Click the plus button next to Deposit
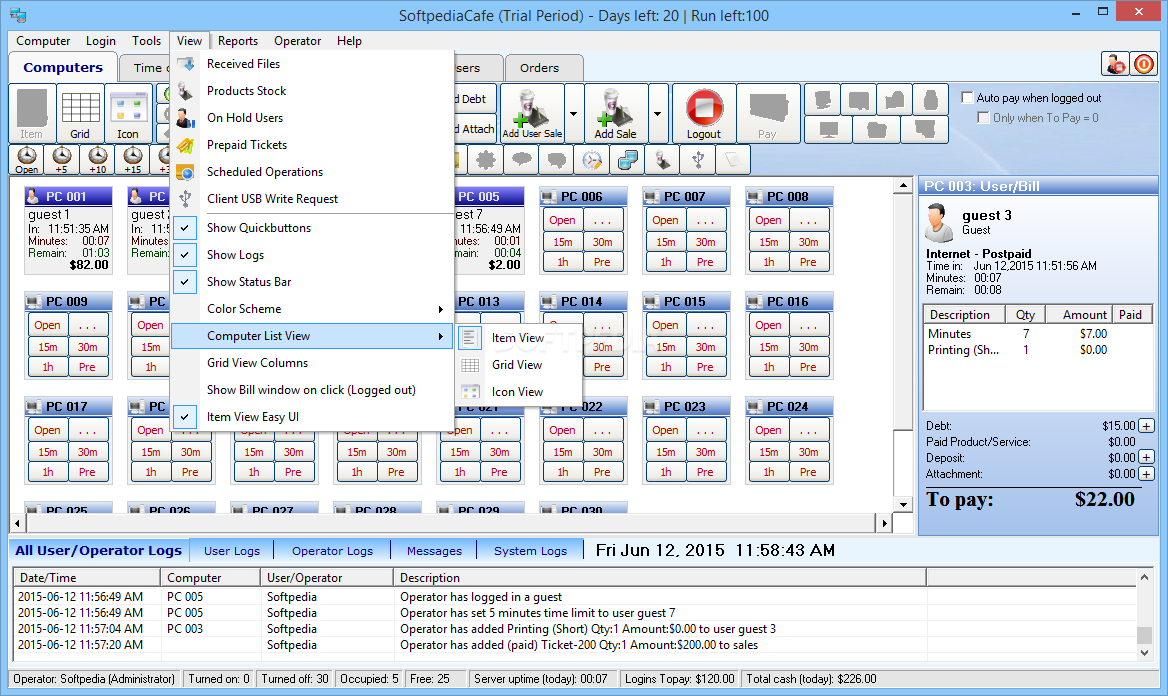1168x696 pixels. pyautogui.click(x=1146, y=458)
